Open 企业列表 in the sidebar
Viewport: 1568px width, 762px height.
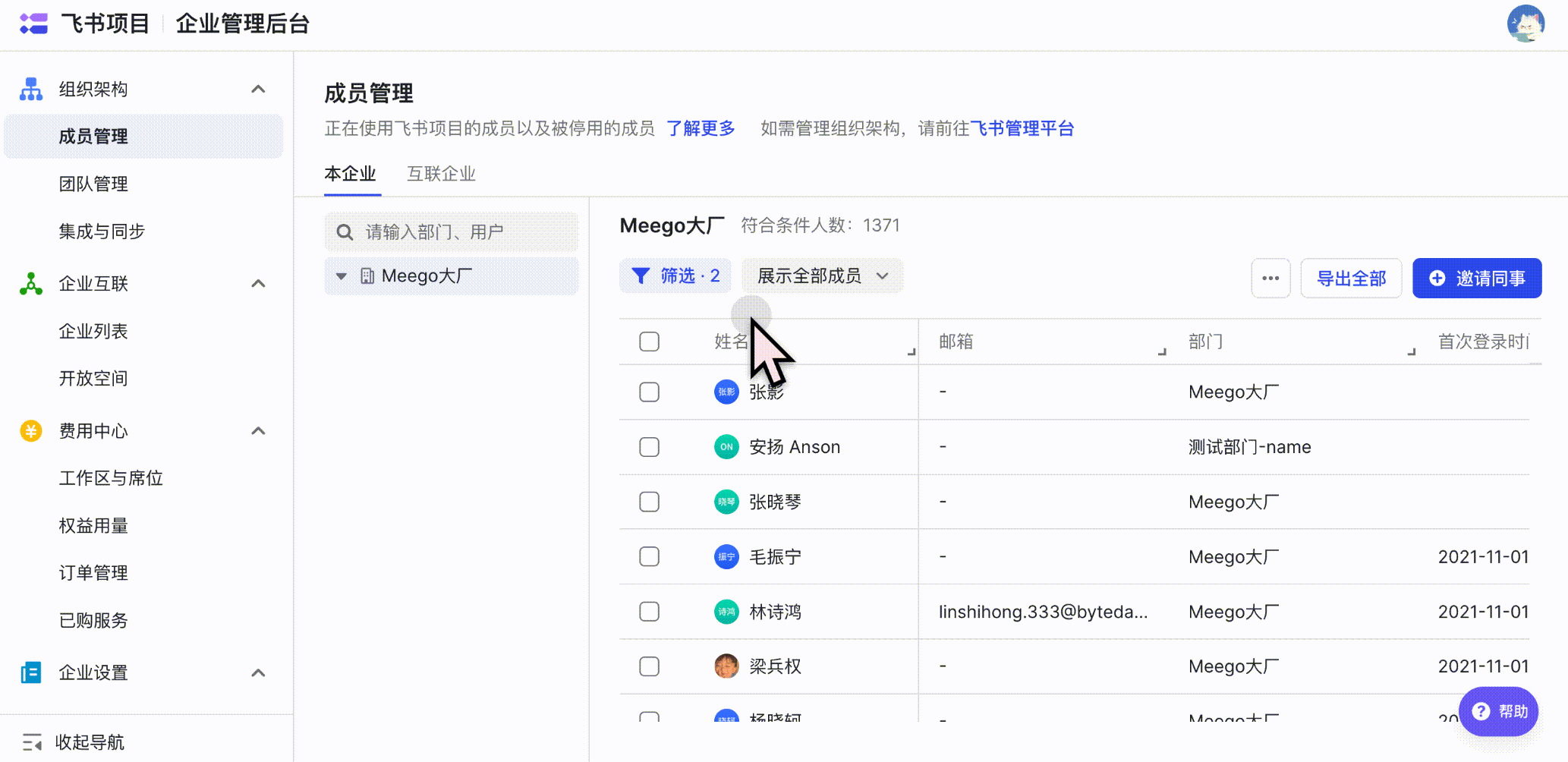[x=93, y=331]
